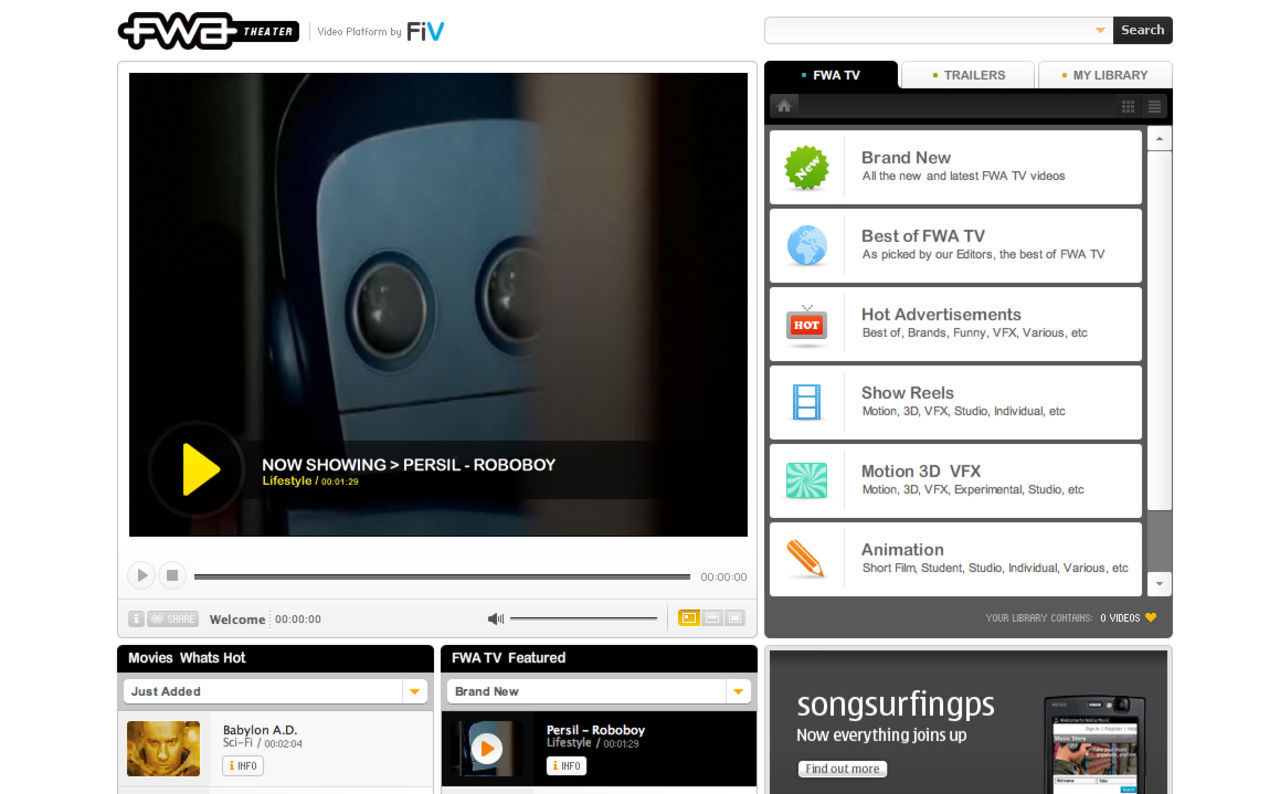Click the 'All the new and latest FWA TV videos' text
The width and height of the screenshot is (1280, 794).
pyautogui.click(x=964, y=176)
